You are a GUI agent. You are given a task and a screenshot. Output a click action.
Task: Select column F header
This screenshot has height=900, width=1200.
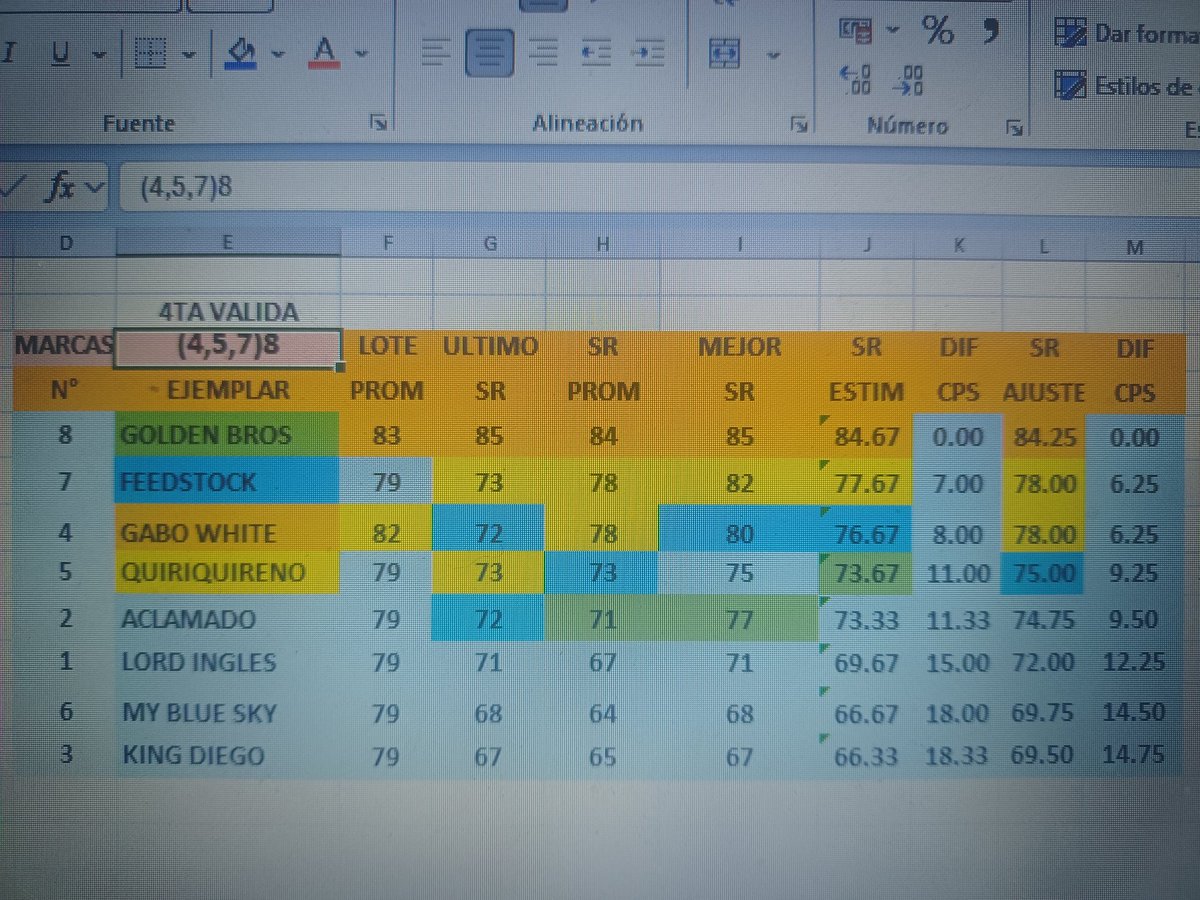[x=386, y=244]
